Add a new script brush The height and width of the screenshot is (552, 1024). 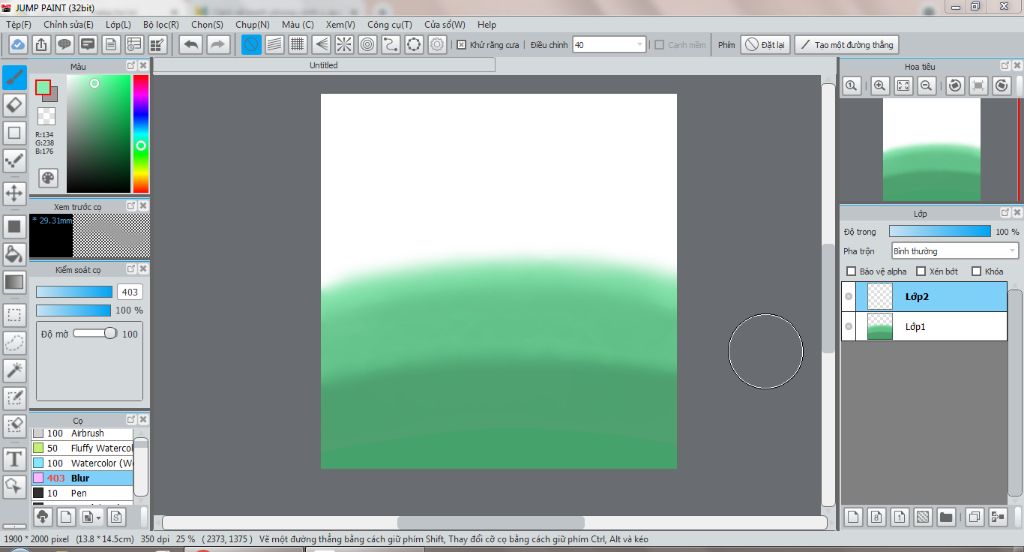point(116,517)
